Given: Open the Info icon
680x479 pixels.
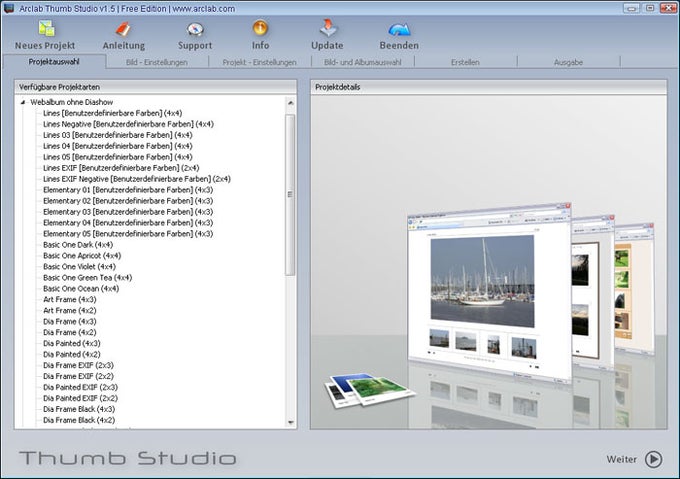Looking at the screenshot, I should point(260,28).
